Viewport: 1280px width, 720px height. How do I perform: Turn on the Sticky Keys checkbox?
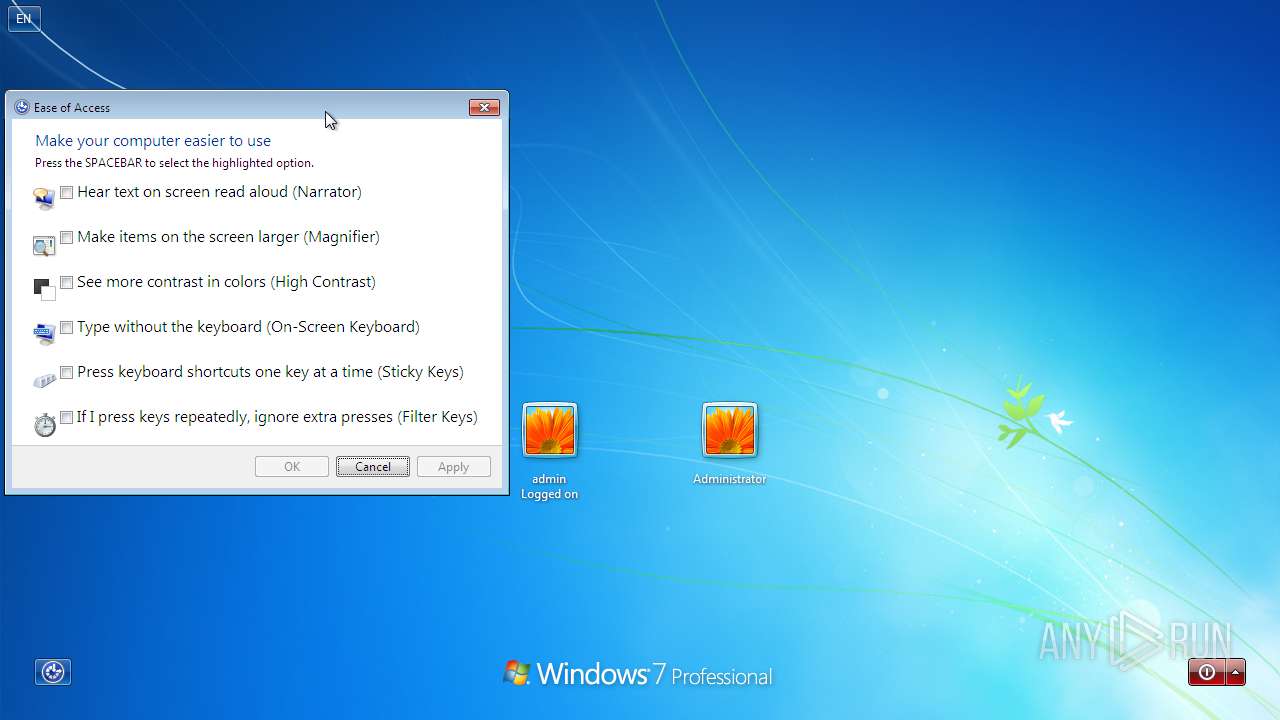click(x=67, y=372)
